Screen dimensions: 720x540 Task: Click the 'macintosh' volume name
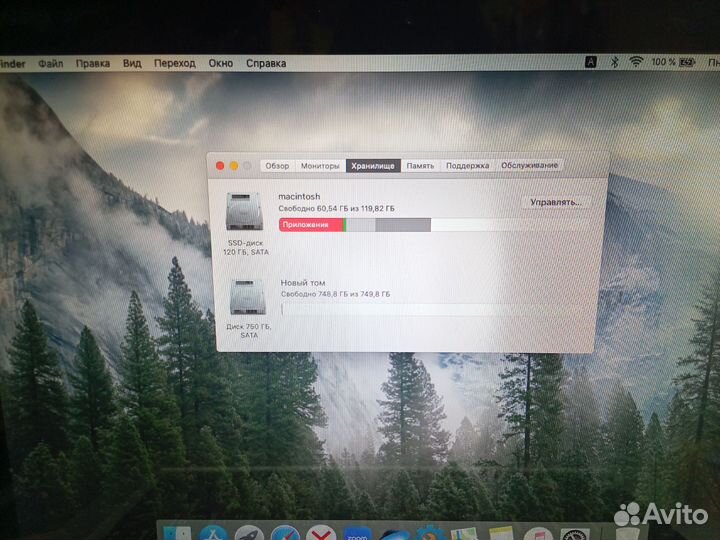pos(299,197)
